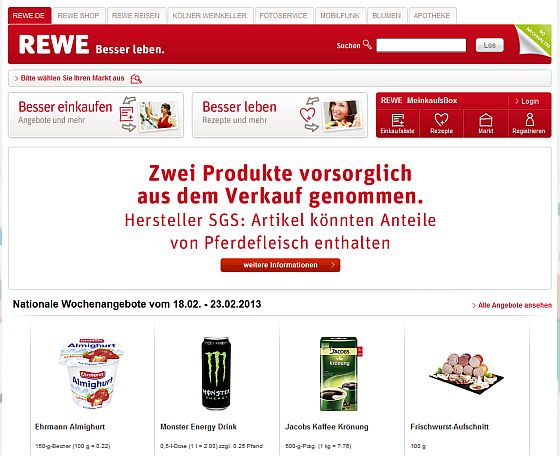This screenshot has height=456, width=560.
Task: Click the REWE Besser leben logo
Action: point(91,45)
